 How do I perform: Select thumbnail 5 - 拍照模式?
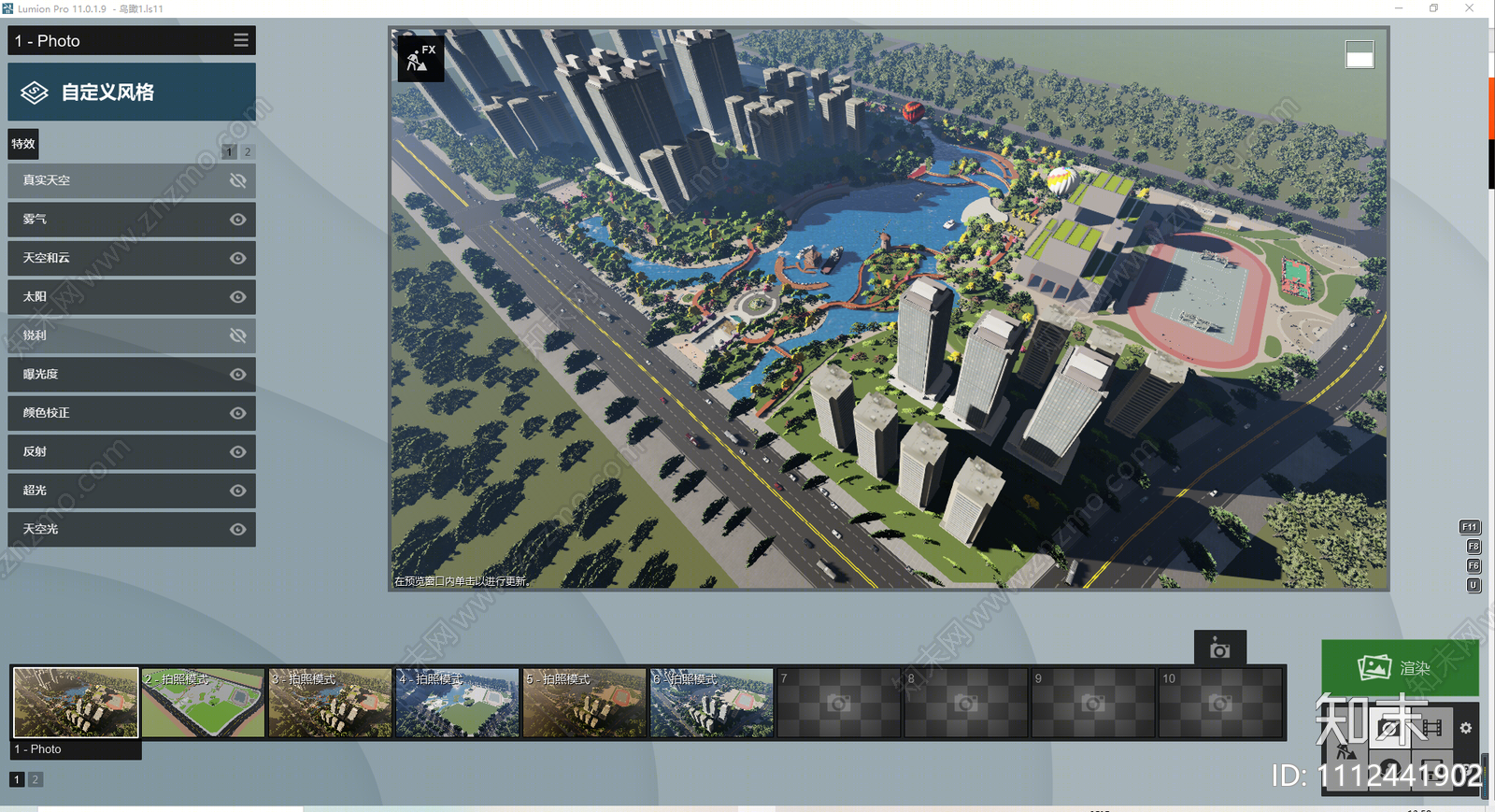pyautogui.click(x=584, y=703)
